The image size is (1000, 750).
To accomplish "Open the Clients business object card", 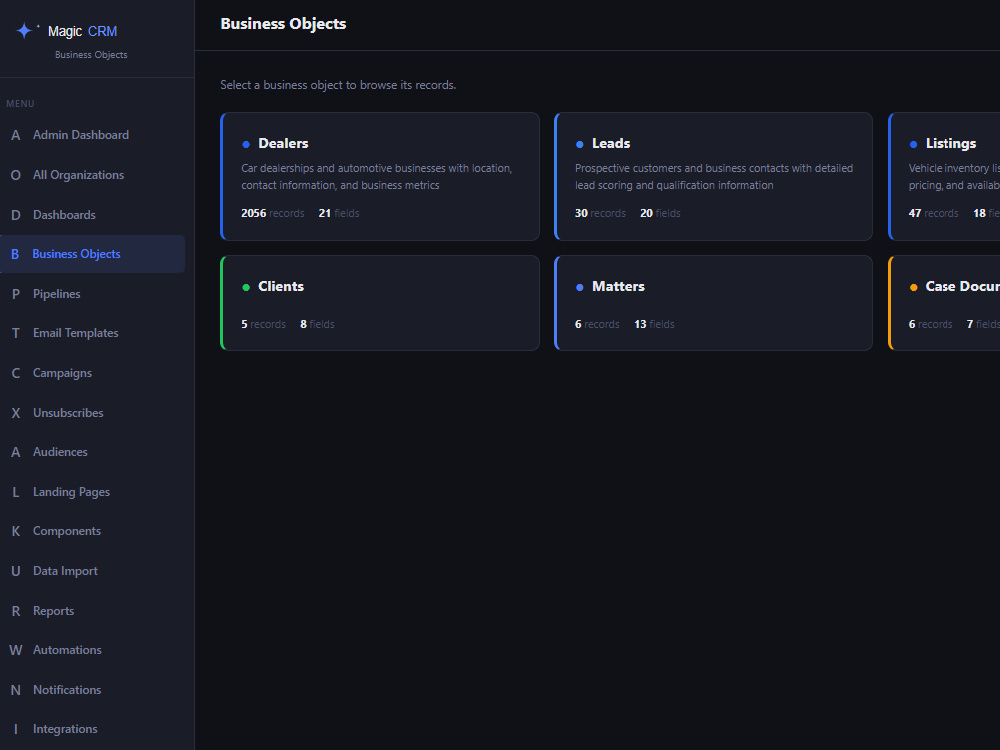I will 380,303.
